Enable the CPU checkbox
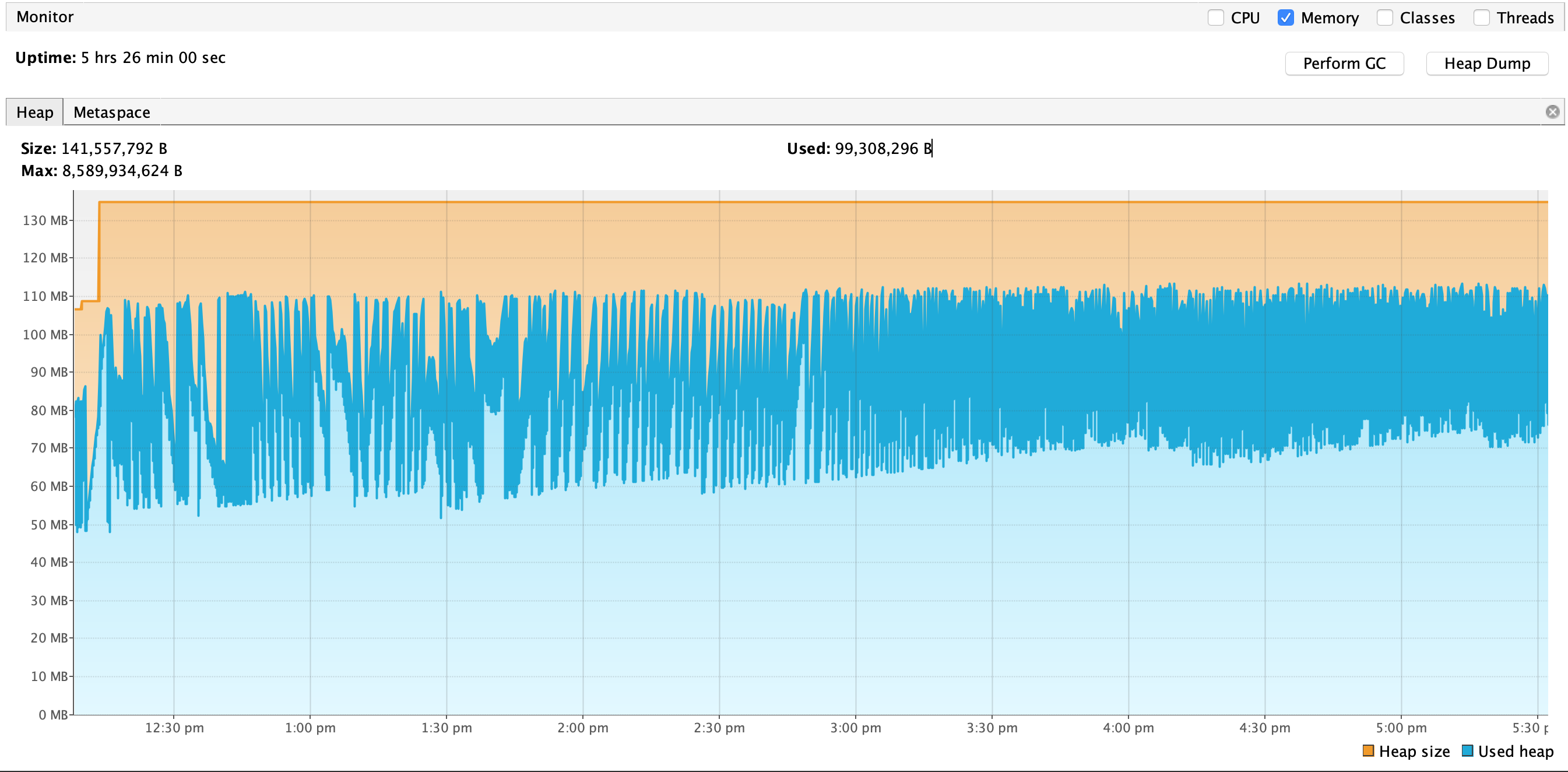 [x=1215, y=17]
